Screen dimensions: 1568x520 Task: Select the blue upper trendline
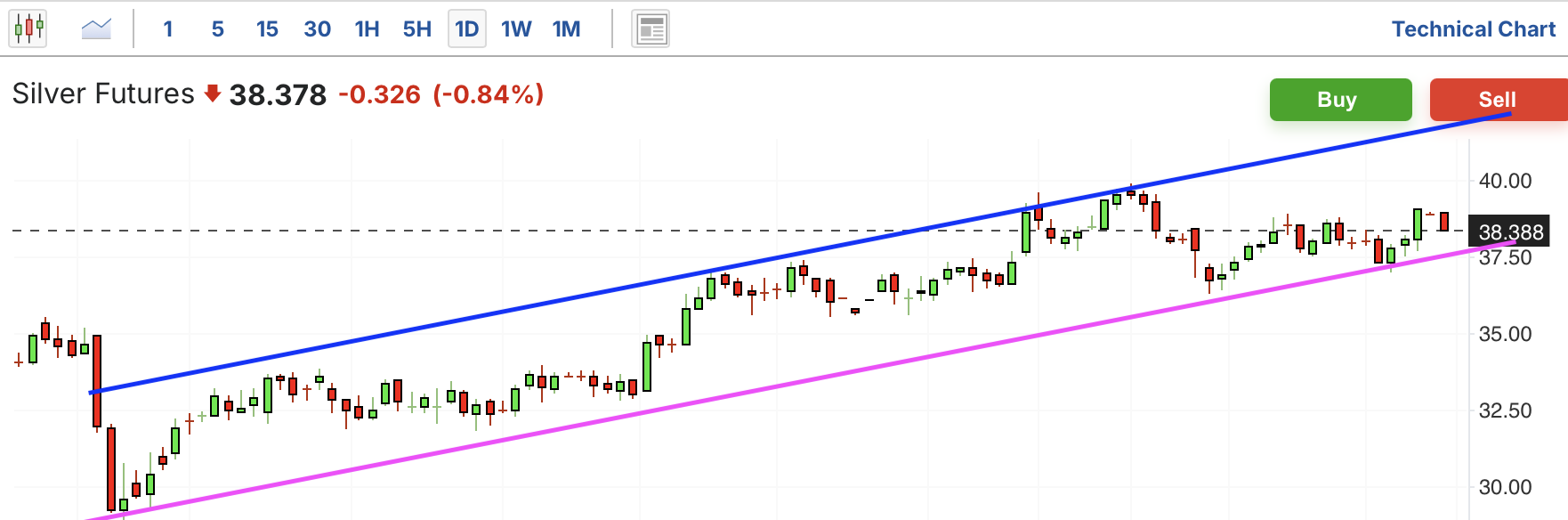(x=801, y=253)
